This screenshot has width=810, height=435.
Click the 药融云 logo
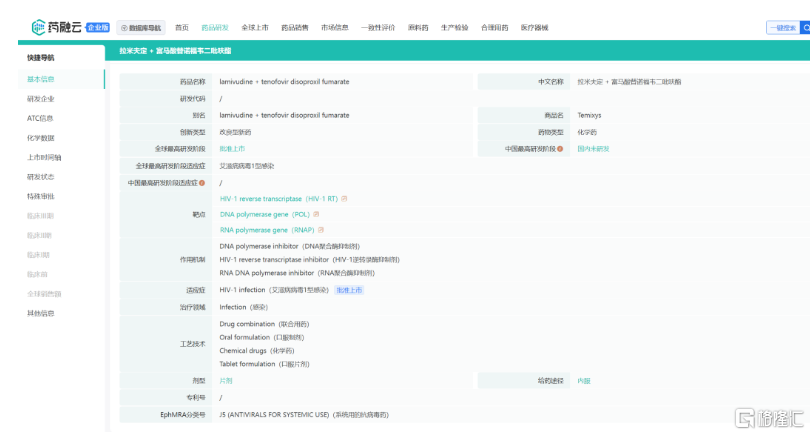[56, 27]
